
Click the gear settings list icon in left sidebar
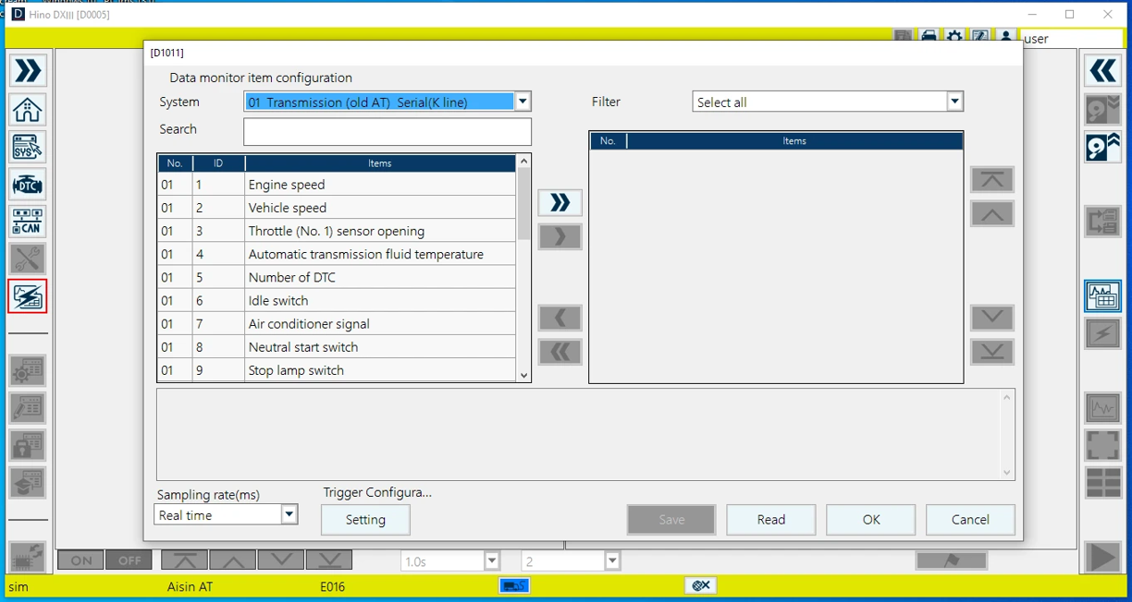[27, 370]
